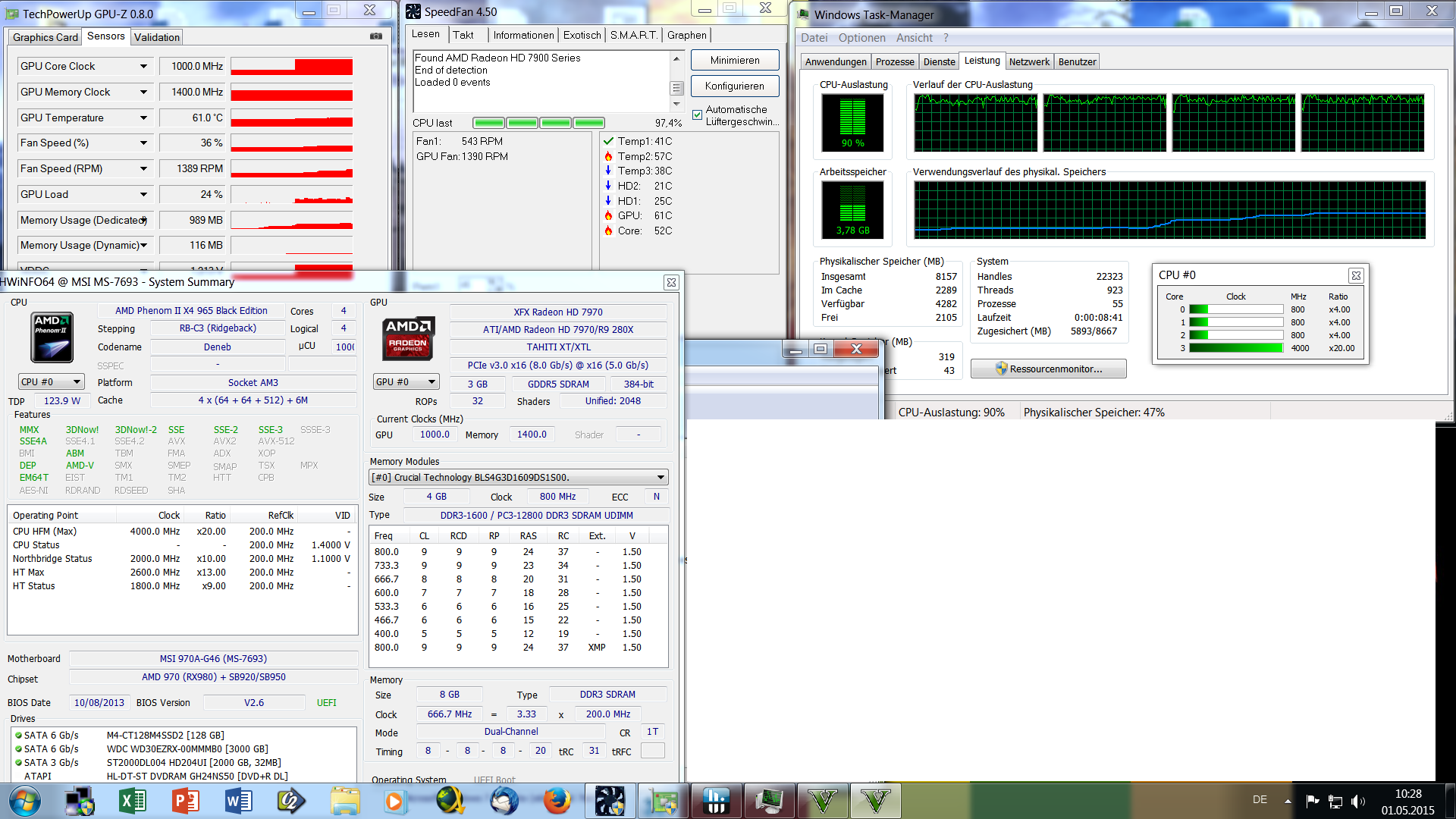The width and height of the screenshot is (1456, 819).
Task: Click the Konfigurieren button in SpeedFan
Action: click(734, 86)
